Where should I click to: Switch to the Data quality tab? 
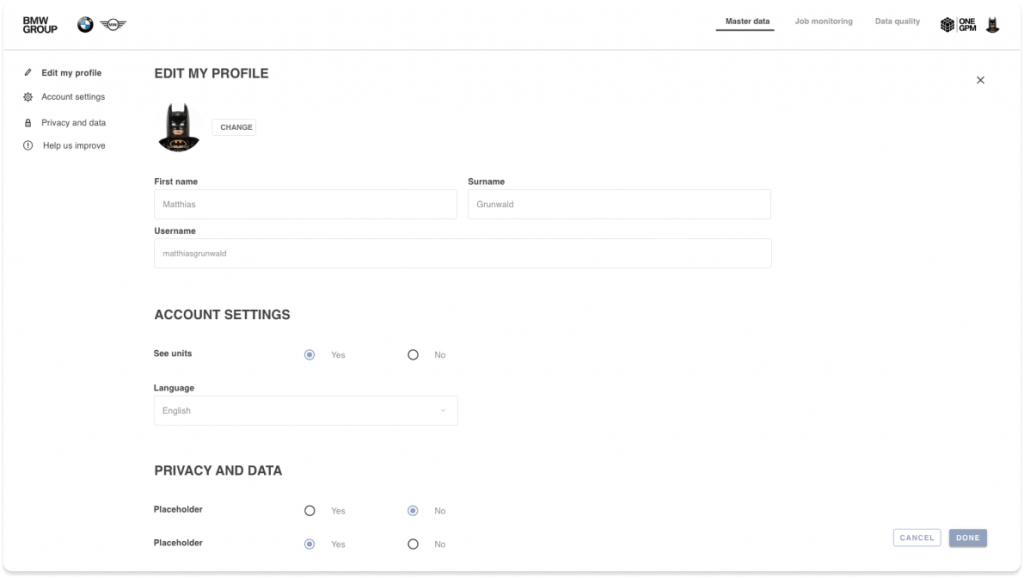click(897, 22)
